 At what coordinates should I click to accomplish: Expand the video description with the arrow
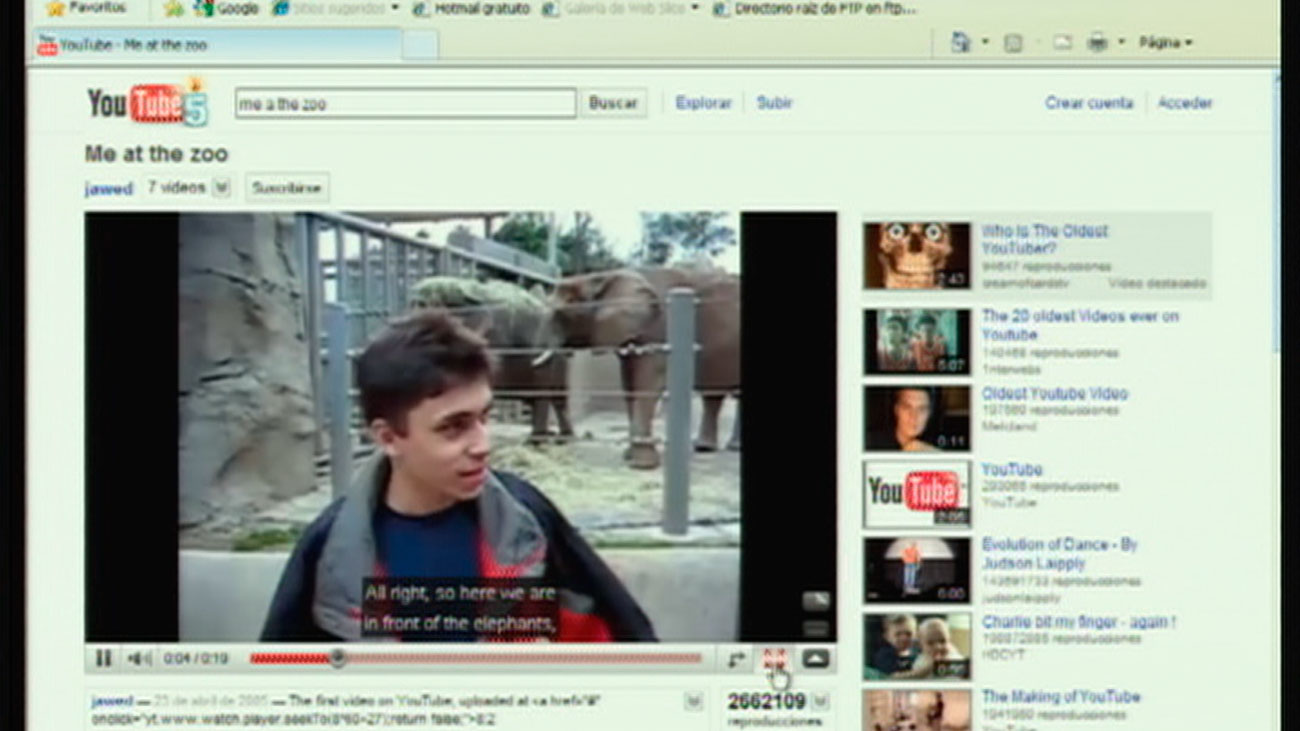(x=693, y=702)
